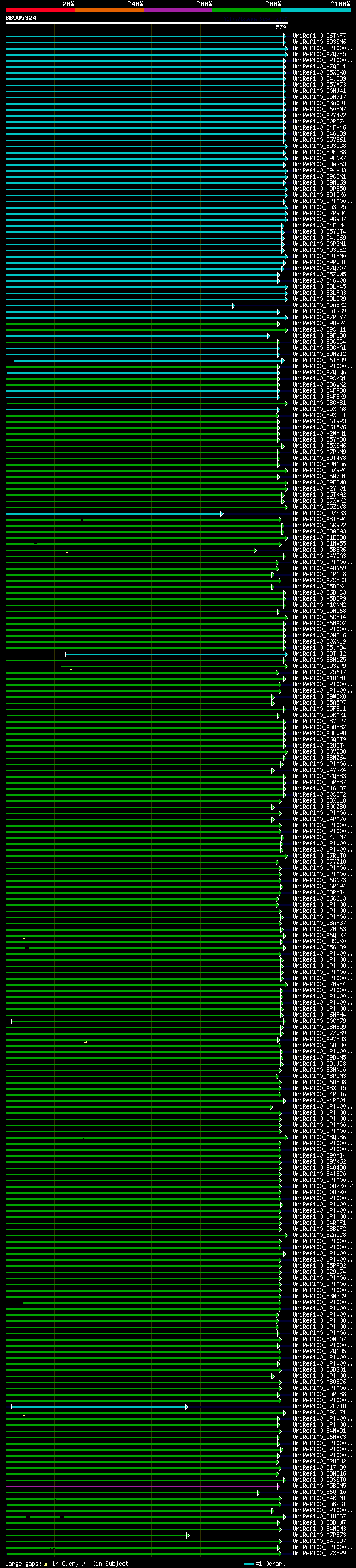Screen dimensions: 356x1568
Task: Select the UniRef100_B9FL38 label
Action: click(319, 336)
